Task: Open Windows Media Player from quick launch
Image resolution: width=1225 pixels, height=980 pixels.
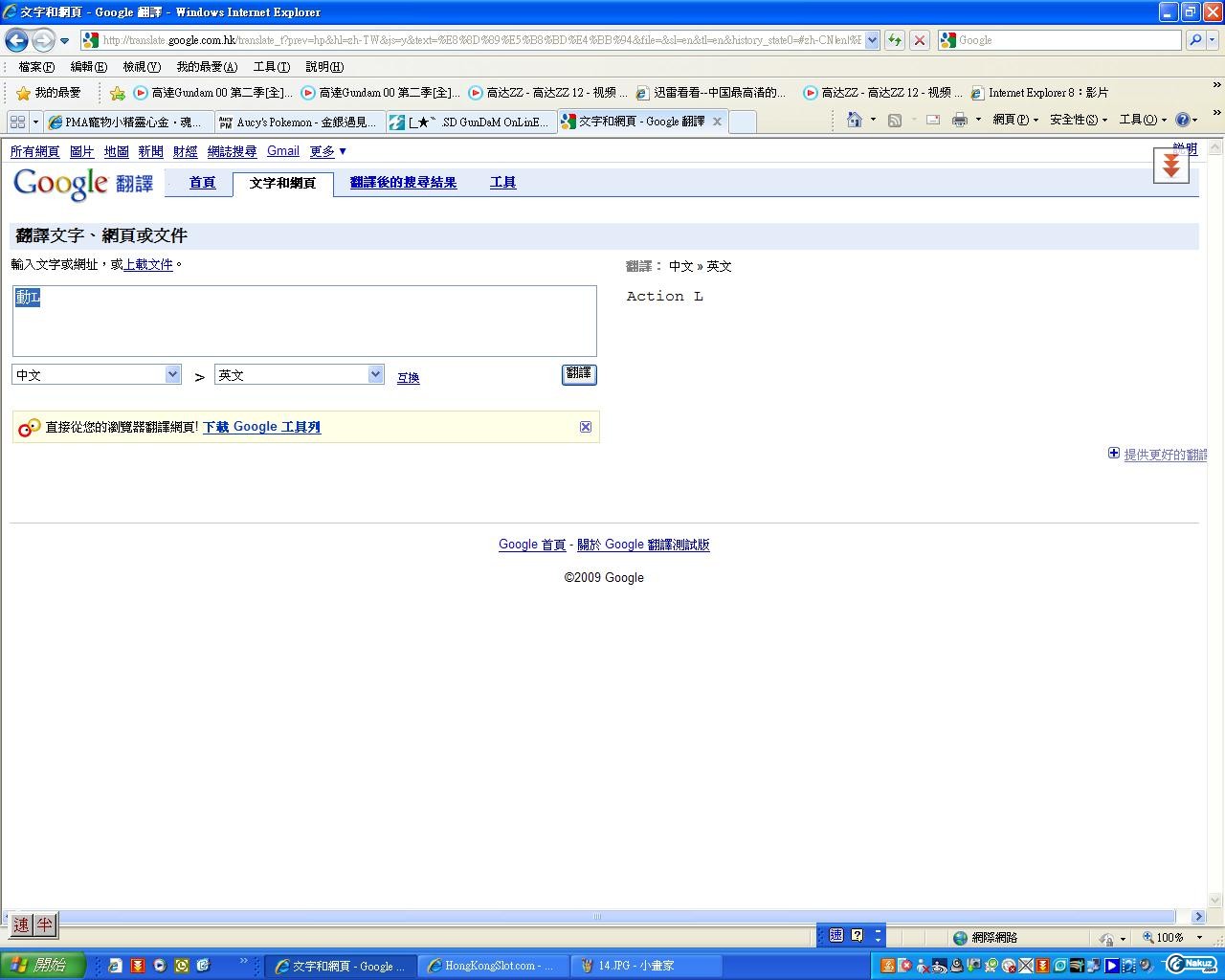Action: click(159, 966)
